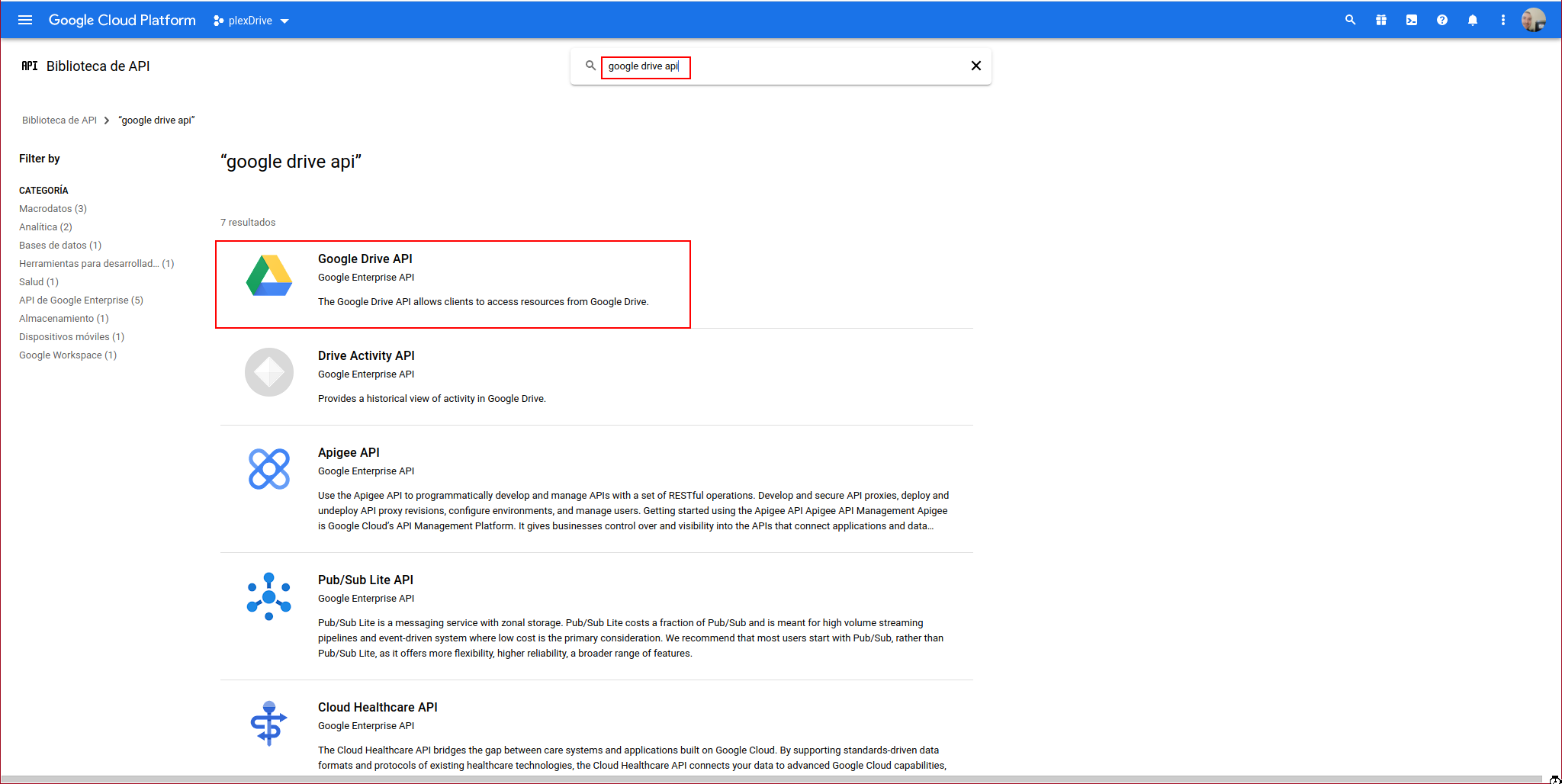1562x784 pixels.
Task: Filter by API de Google Enterprise
Action: 81,300
